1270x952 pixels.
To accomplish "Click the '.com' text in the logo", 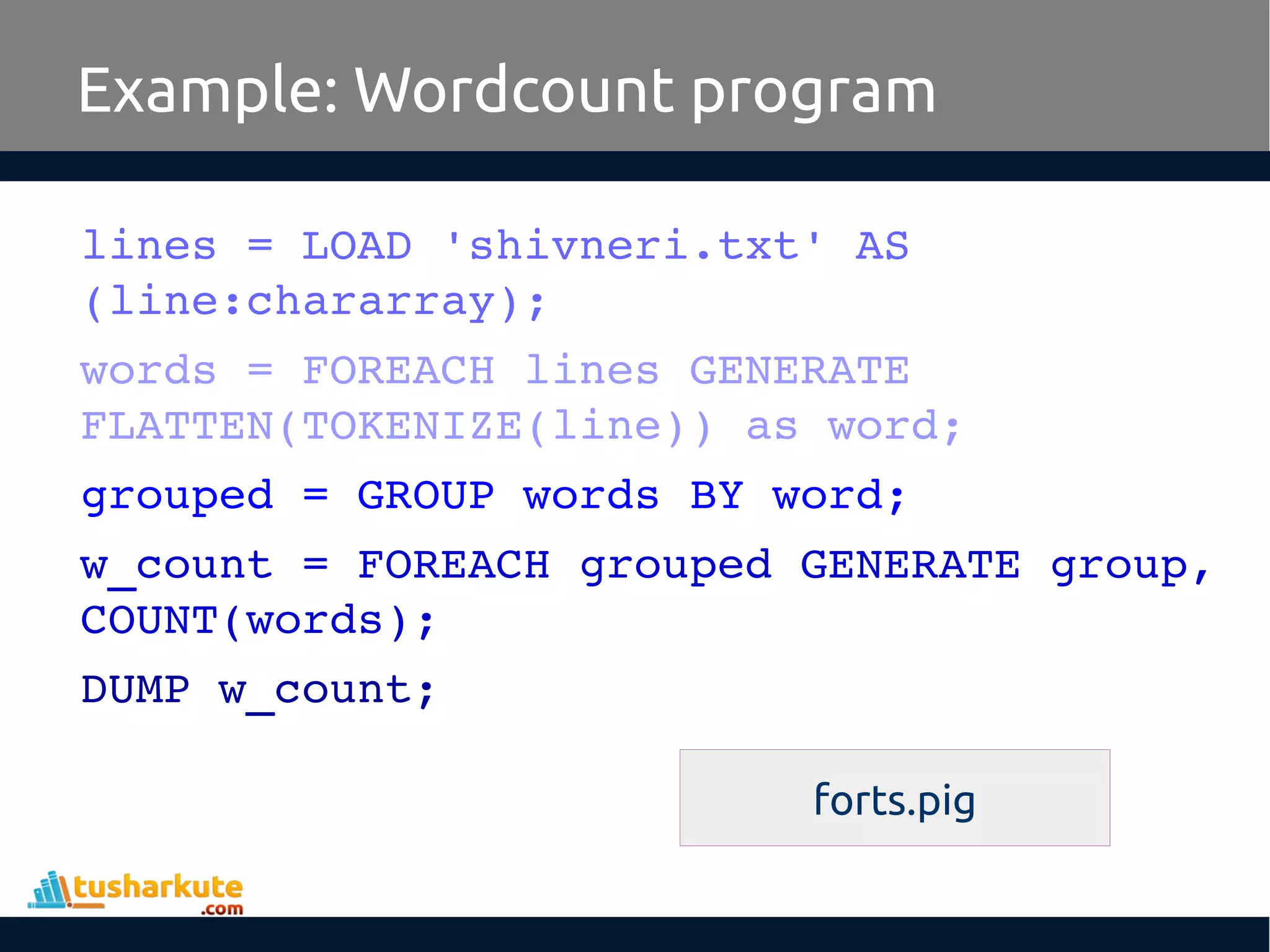I will click(x=222, y=909).
